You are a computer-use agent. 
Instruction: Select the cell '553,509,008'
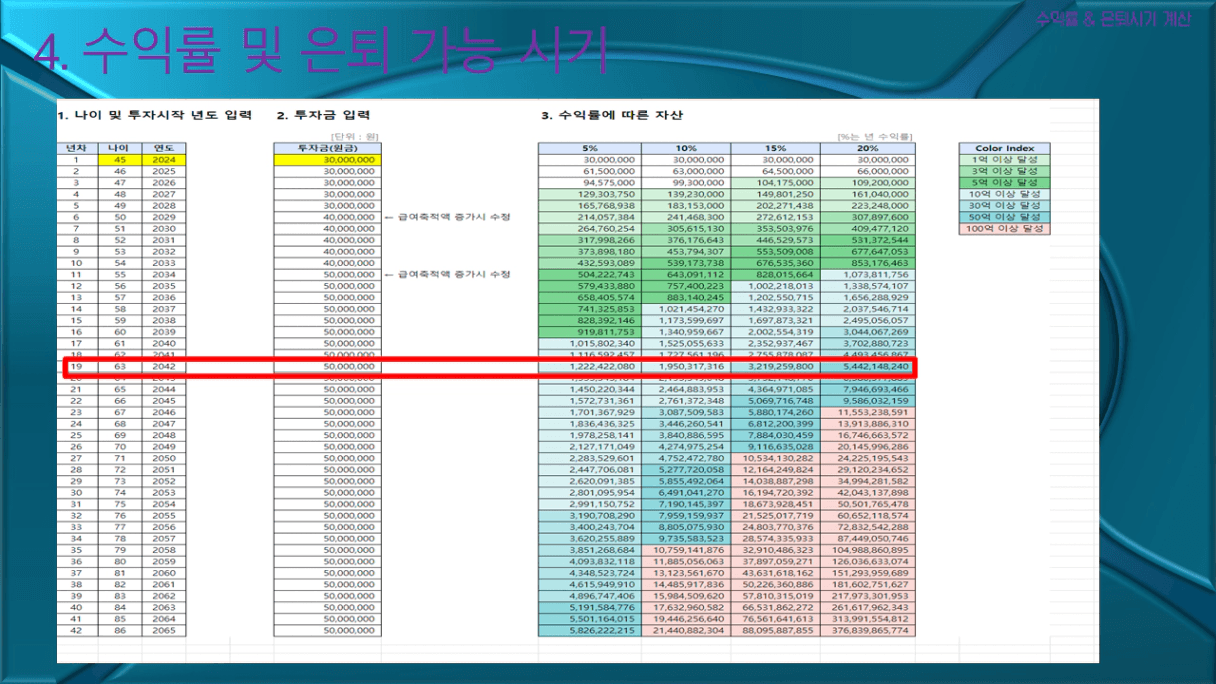tap(775, 252)
